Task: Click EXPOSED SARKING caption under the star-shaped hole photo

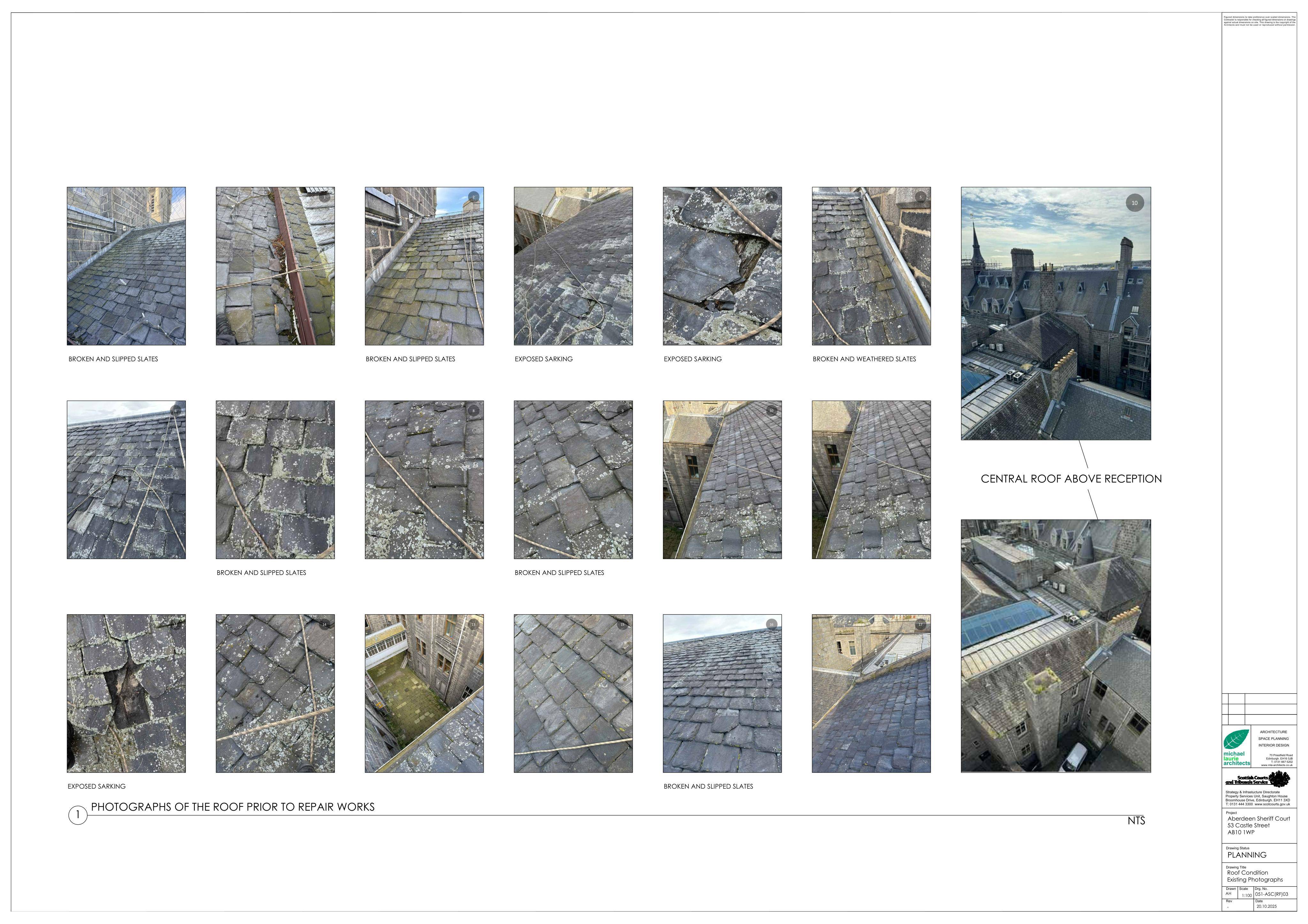Action: pyautogui.click(x=97, y=786)
